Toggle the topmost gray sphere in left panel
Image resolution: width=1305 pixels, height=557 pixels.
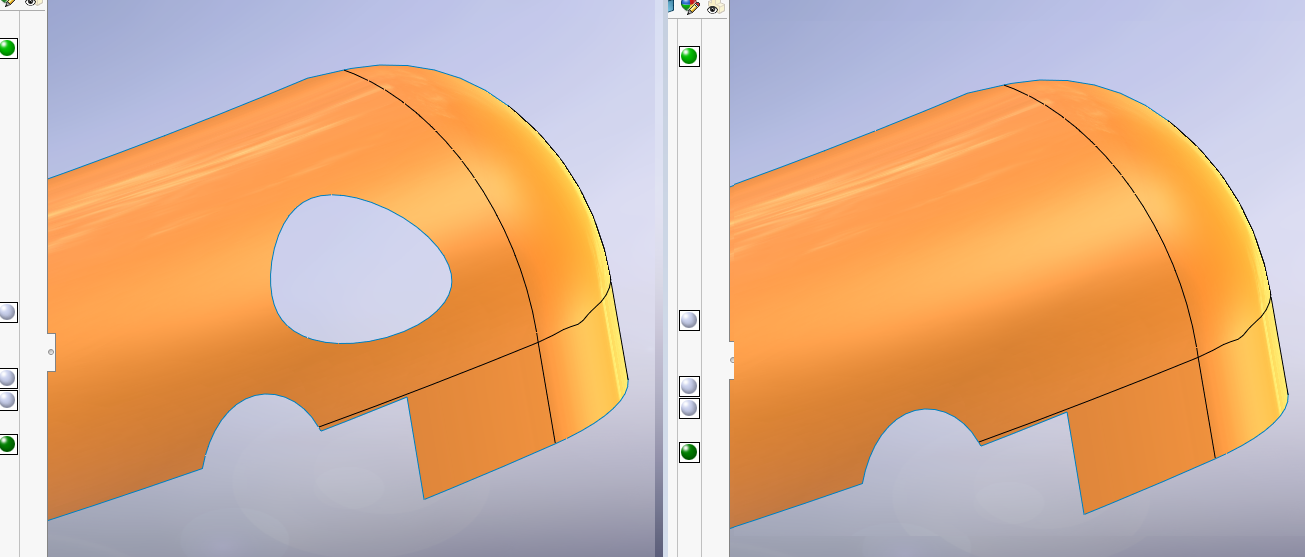coord(7,312)
